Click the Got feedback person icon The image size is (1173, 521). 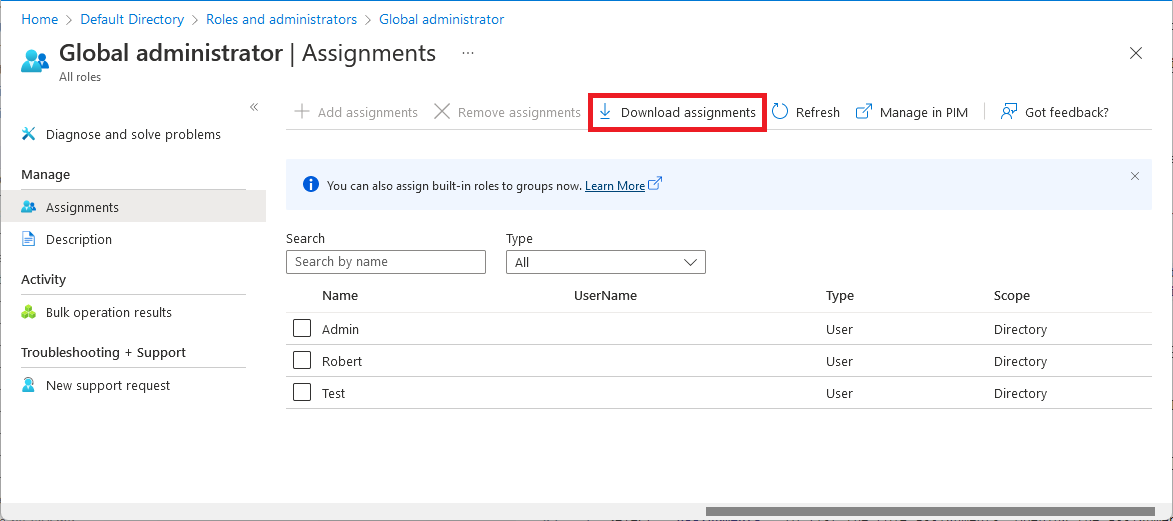click(1009, 112)
